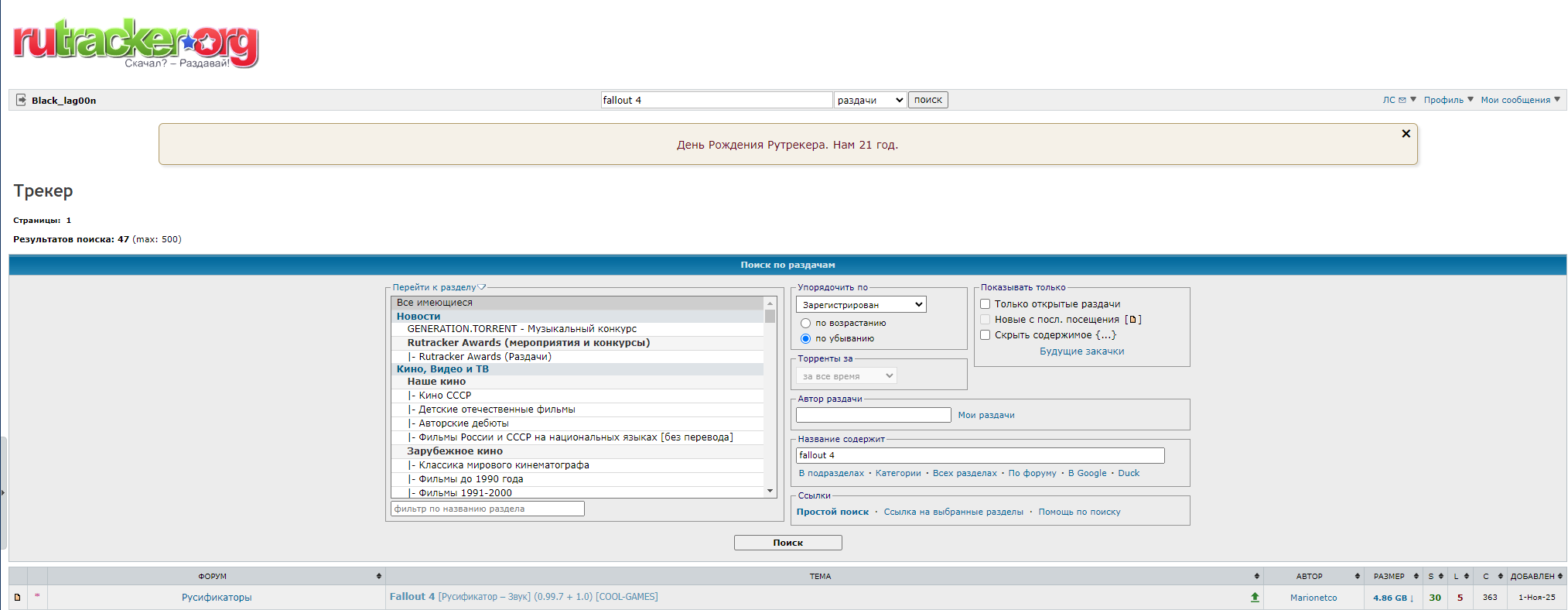The height and width of the screenshot is (610, 1568).
Task: Open the Профиль dropdown menu
Action: click(x=1449, y=100)
